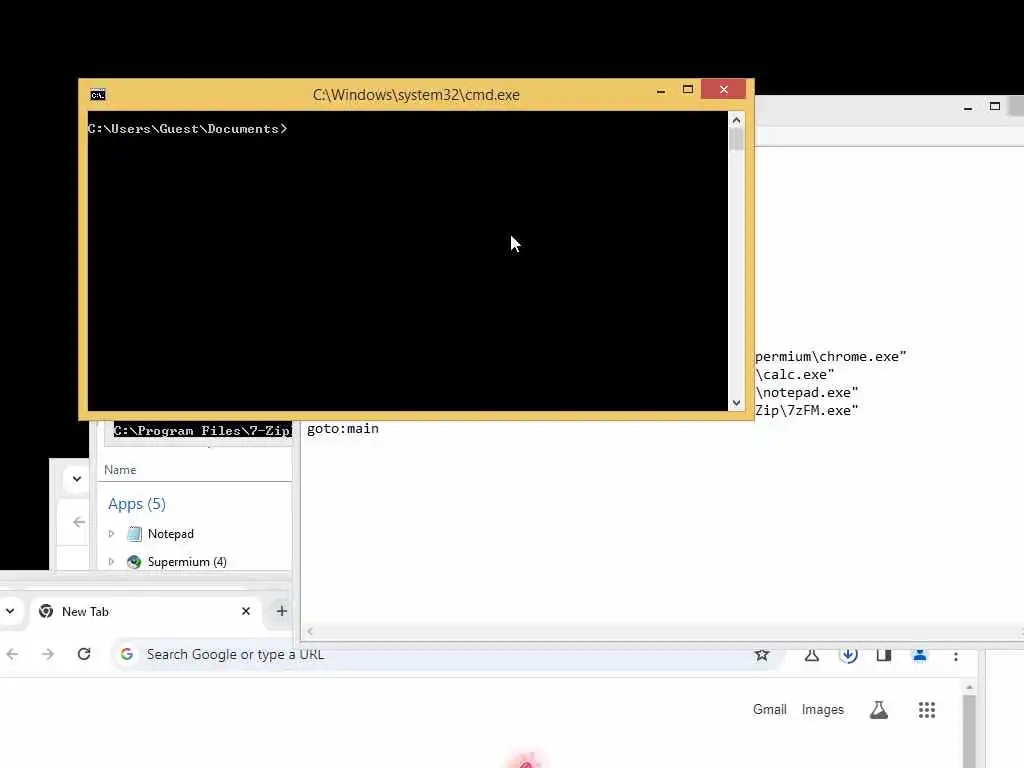Open the cmd.exe window system menu icon

(98, 95)
